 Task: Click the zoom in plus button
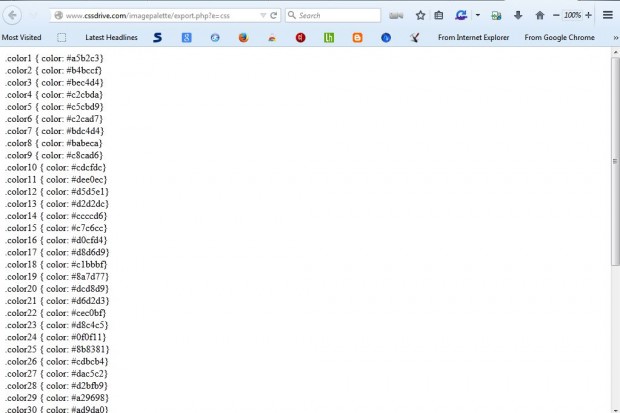pyautogui.click(x=588, y=15)
